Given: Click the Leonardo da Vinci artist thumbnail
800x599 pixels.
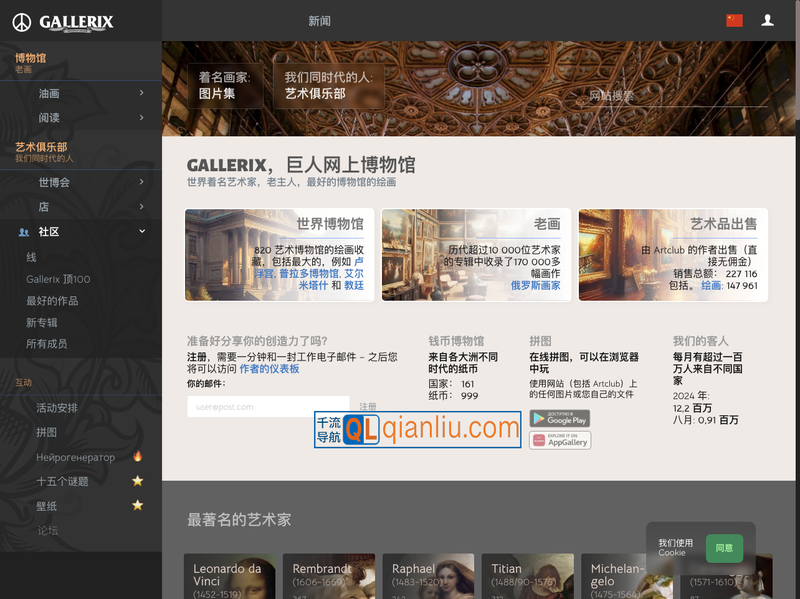Looking at the screenshot, I should tap(230, 576).
